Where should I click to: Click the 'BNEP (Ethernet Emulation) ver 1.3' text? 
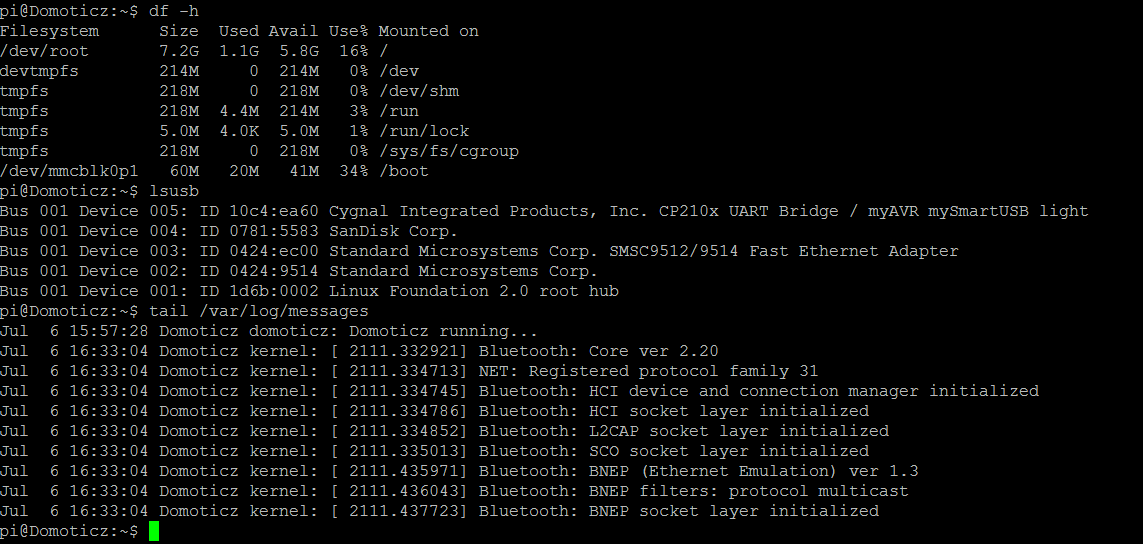click(754, 471)
